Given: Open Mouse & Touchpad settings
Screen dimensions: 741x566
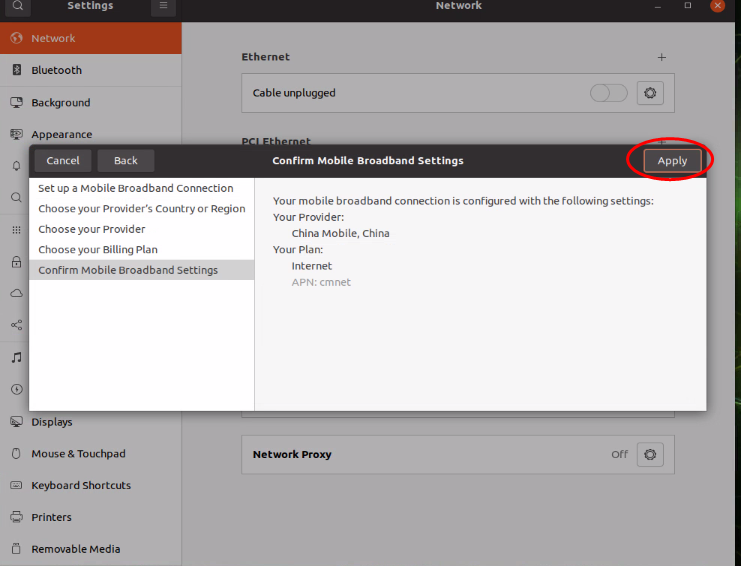Looking at the screenshot, I should pyautogui.click(x=91, y=454).
